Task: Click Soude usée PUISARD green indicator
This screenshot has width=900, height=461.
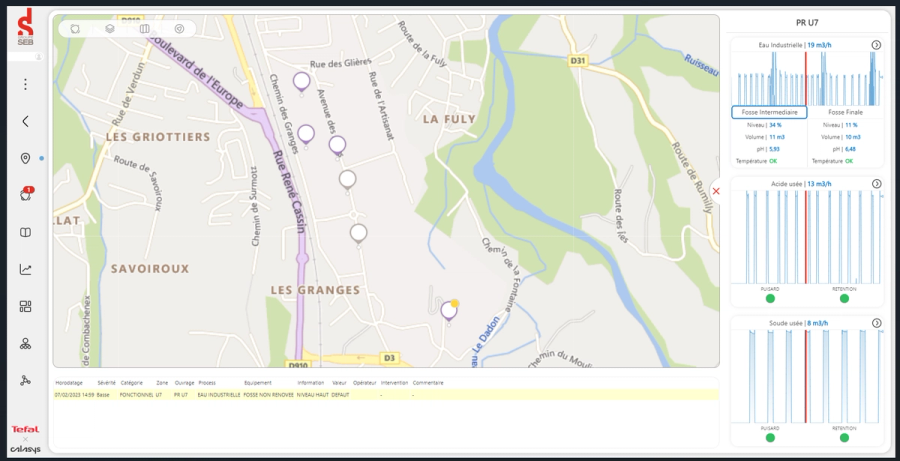Action: (770, 438)
